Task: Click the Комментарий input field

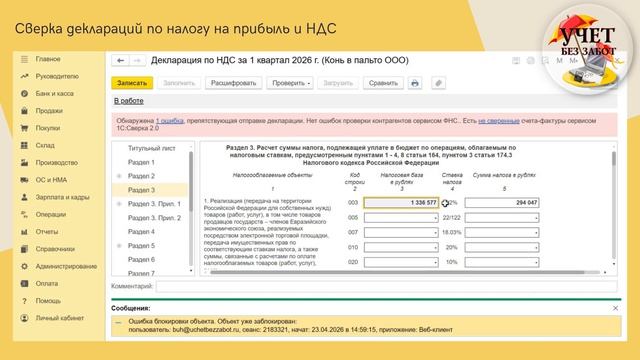Action: pos(386,287)
